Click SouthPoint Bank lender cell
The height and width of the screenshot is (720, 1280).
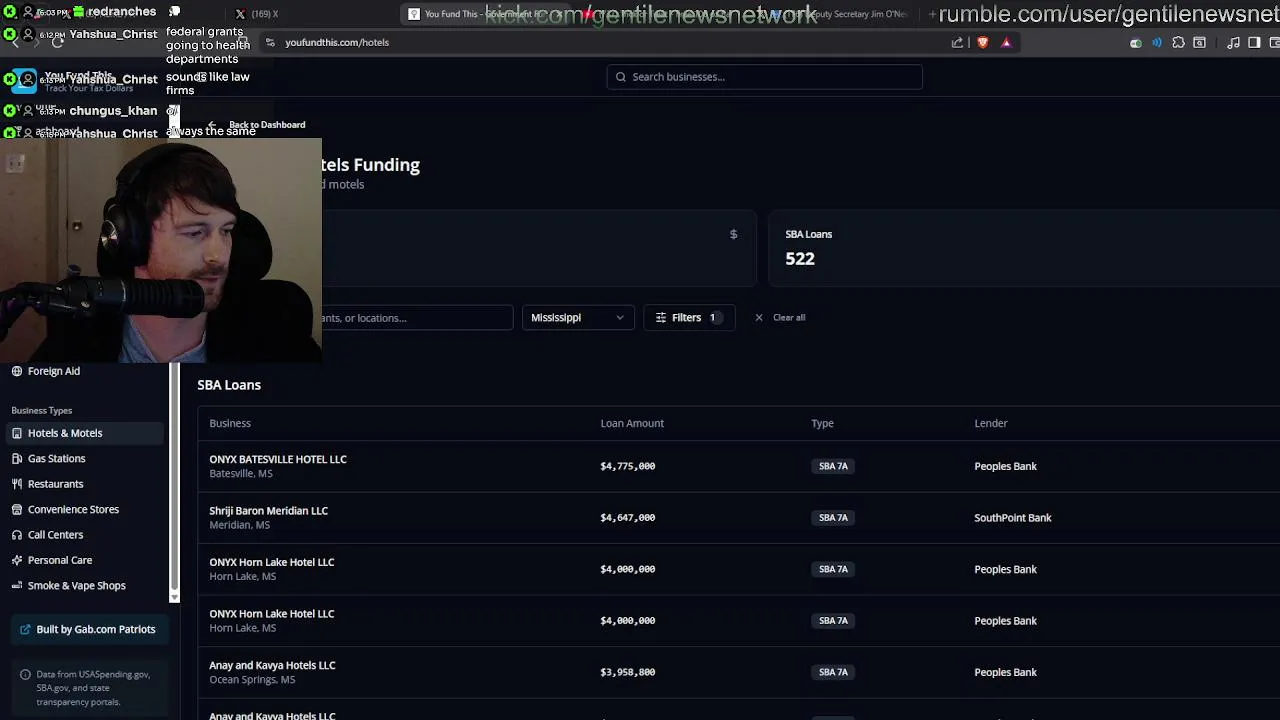coord(1013,518)
